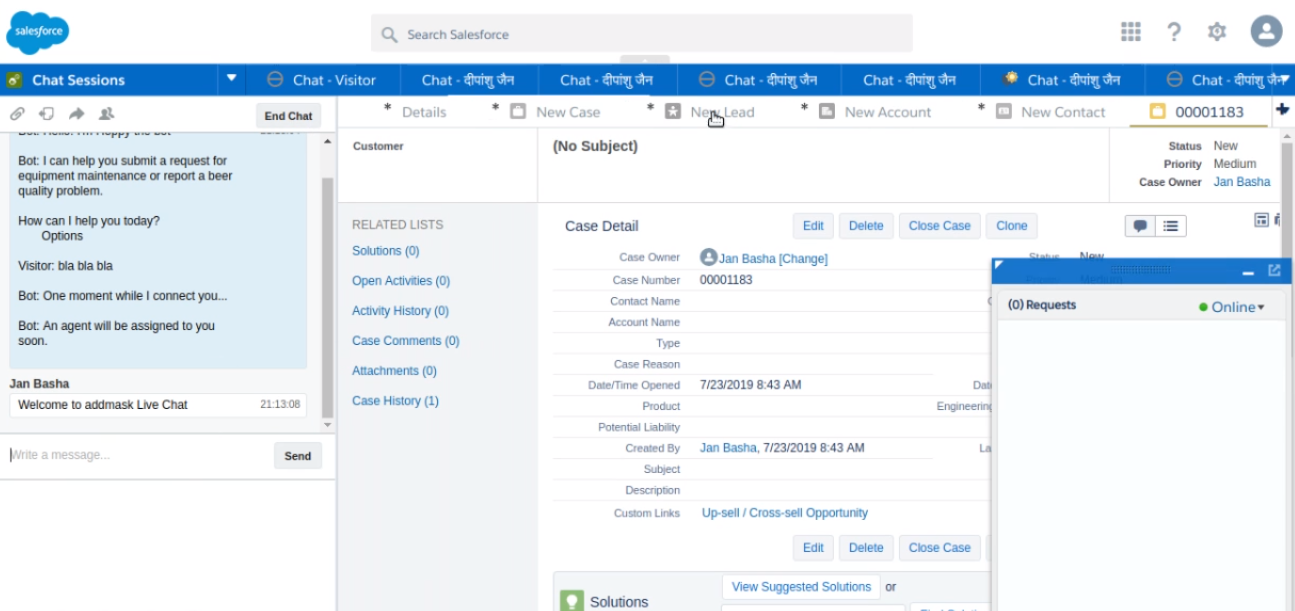Click the Case Owner avatar icon
Image resolution: width=1295 pixels, height=611 pixels.
pyautogui.click(x=709, y=257)
